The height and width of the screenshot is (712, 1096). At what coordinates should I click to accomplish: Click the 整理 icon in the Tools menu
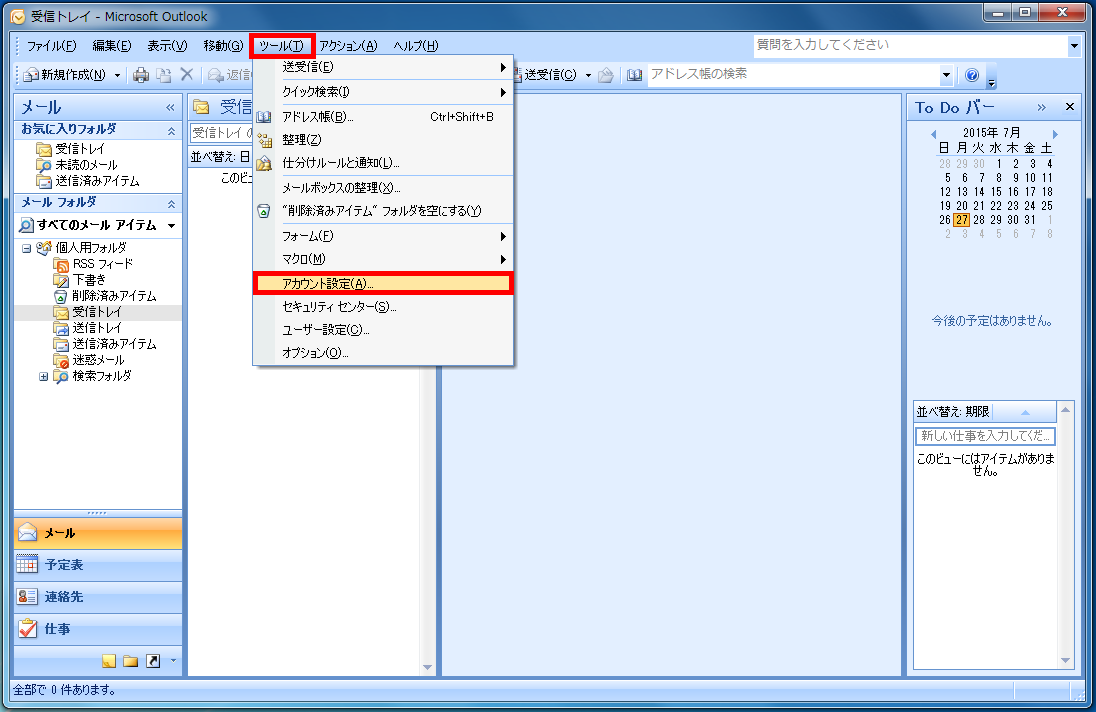263,139
